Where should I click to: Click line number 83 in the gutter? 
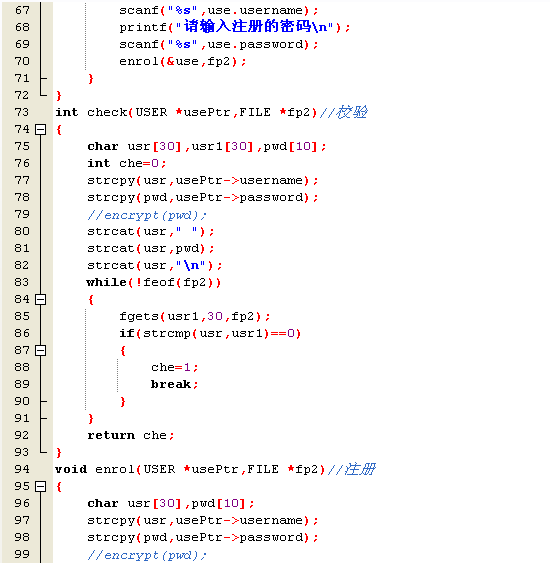22,282
